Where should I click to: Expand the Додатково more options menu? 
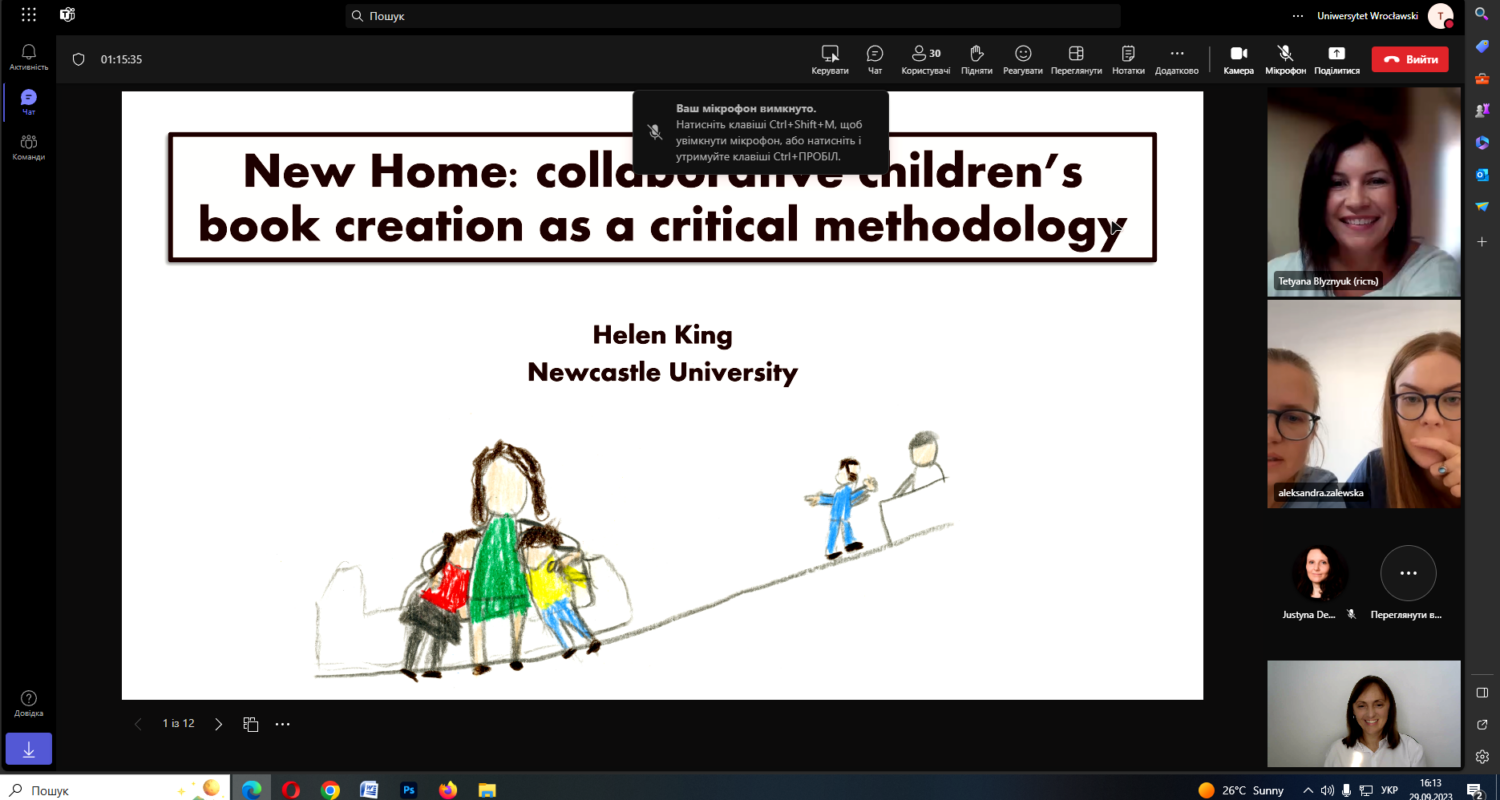pos(1176,59)
